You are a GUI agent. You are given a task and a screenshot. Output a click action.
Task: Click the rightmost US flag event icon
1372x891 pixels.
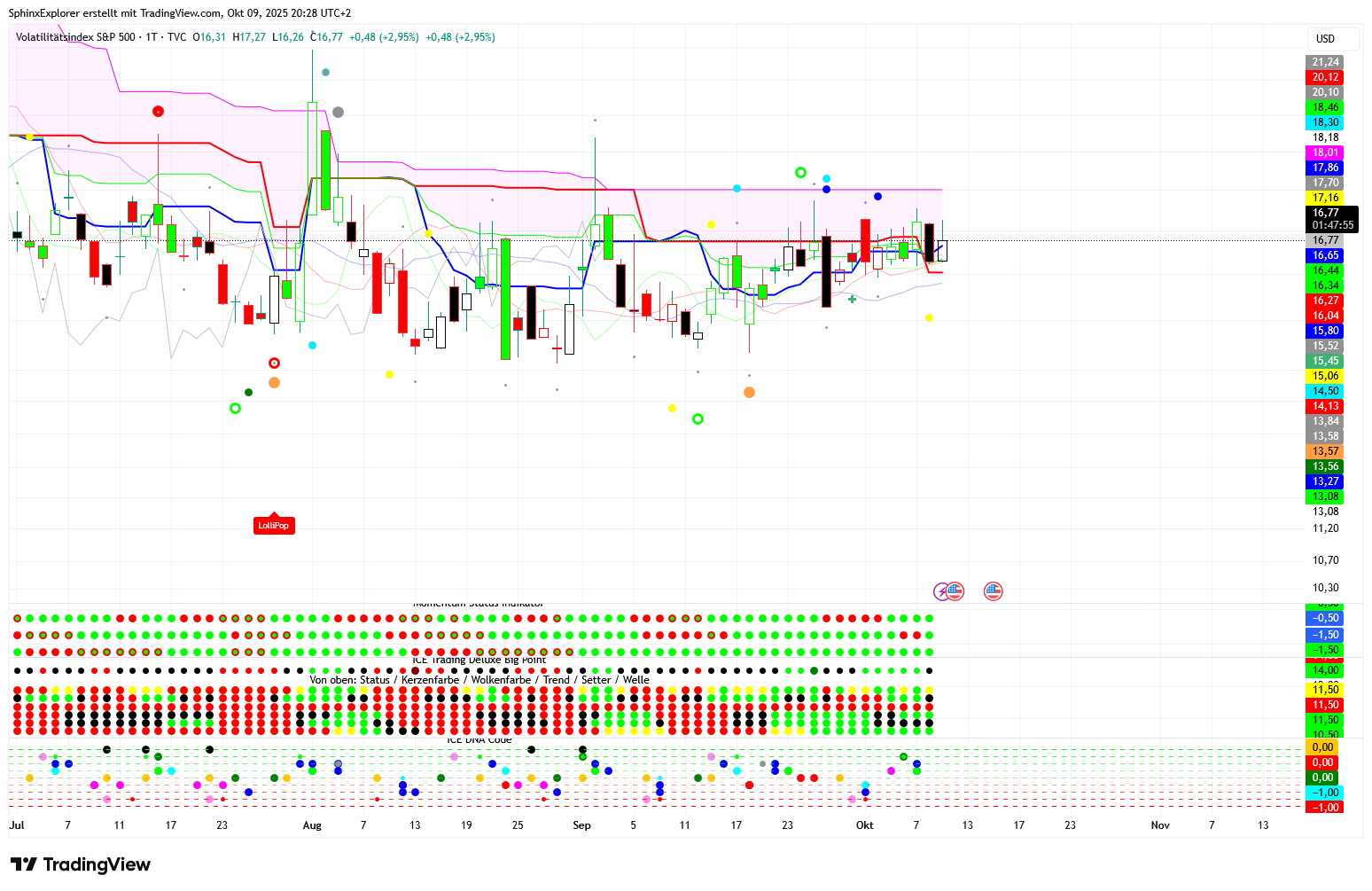point(993,591)
